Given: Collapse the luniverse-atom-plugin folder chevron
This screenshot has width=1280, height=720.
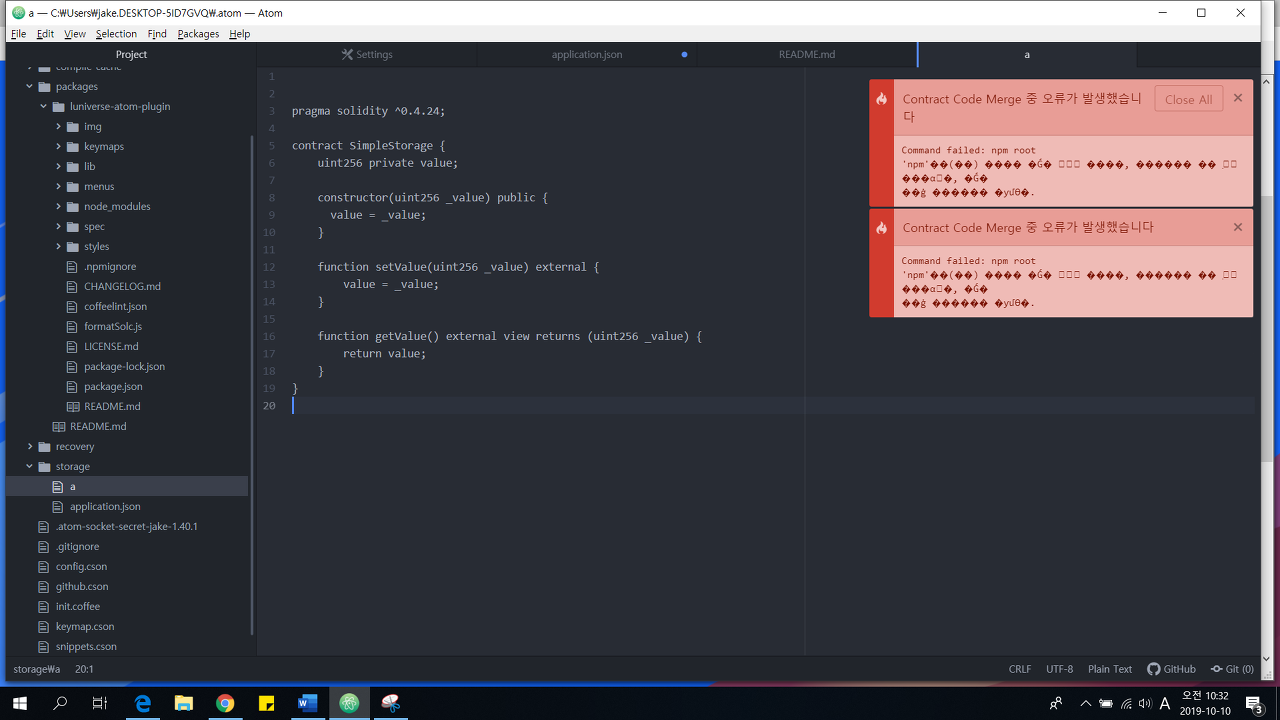Looking at the screenshot, I should (44, 106).
